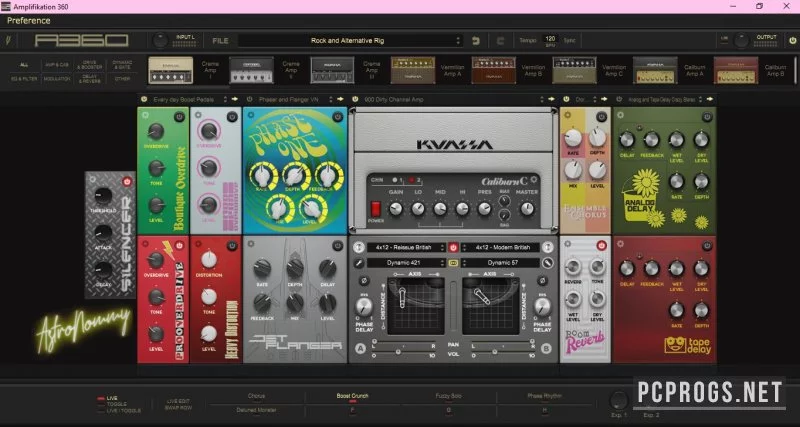This screenshot has height=427, width=800.
Task: Toggle Ensemble Chorus pedal power button
Action: pos(602,117)
